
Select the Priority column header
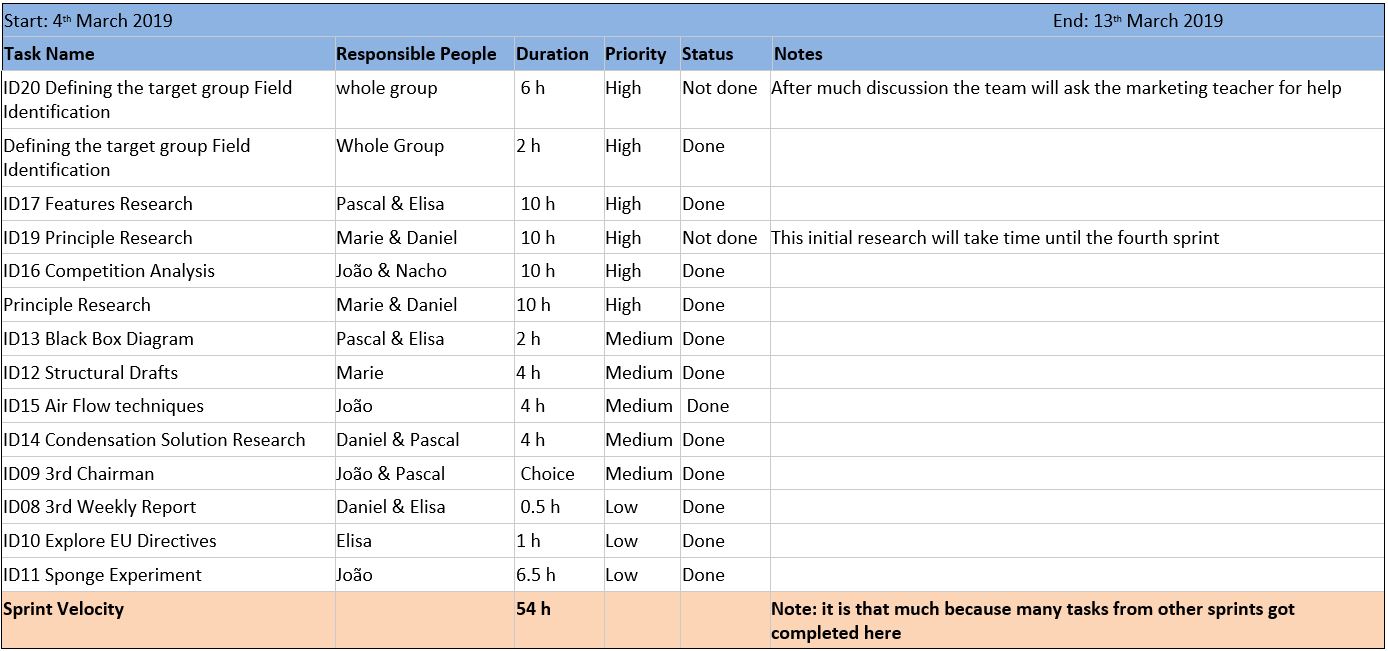tap(635, 54)
